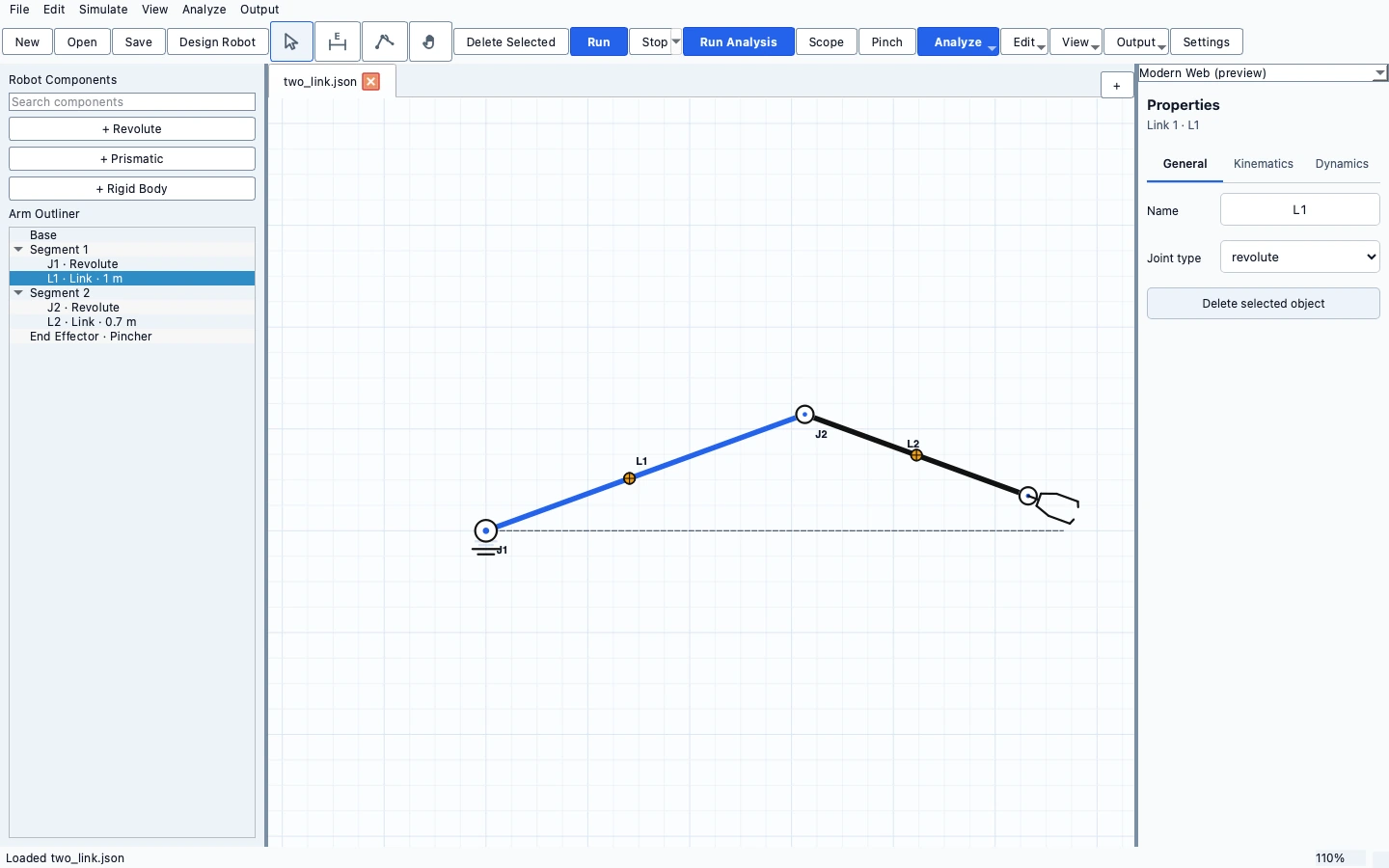The width and height of the screenshot is (1389, 868).
Task: Open the Joint type dropdown
Action: pos(1300,258)
